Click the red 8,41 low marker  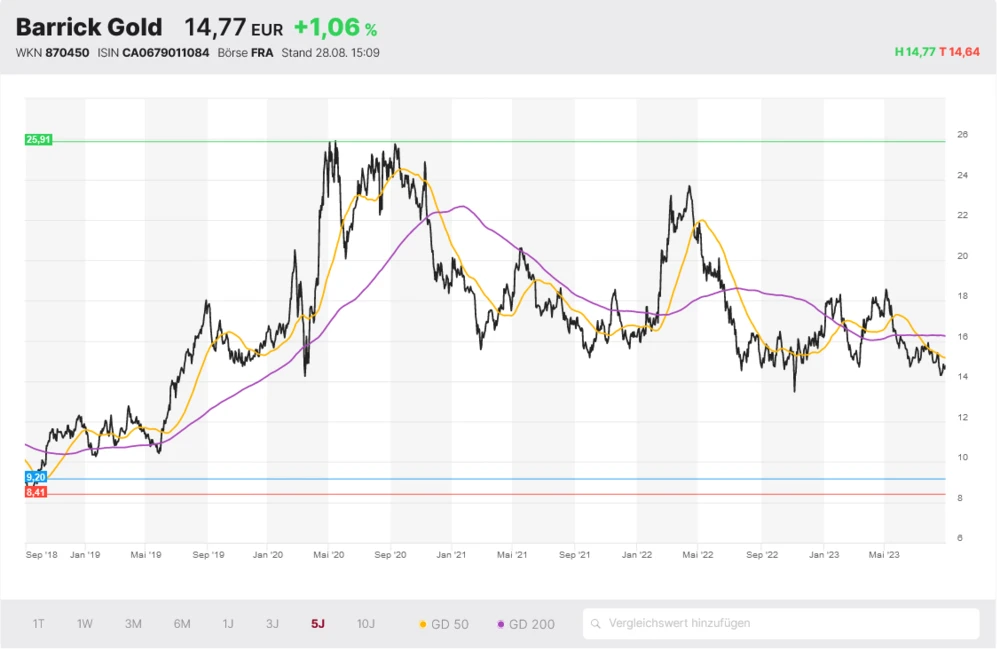coord(36,492)
